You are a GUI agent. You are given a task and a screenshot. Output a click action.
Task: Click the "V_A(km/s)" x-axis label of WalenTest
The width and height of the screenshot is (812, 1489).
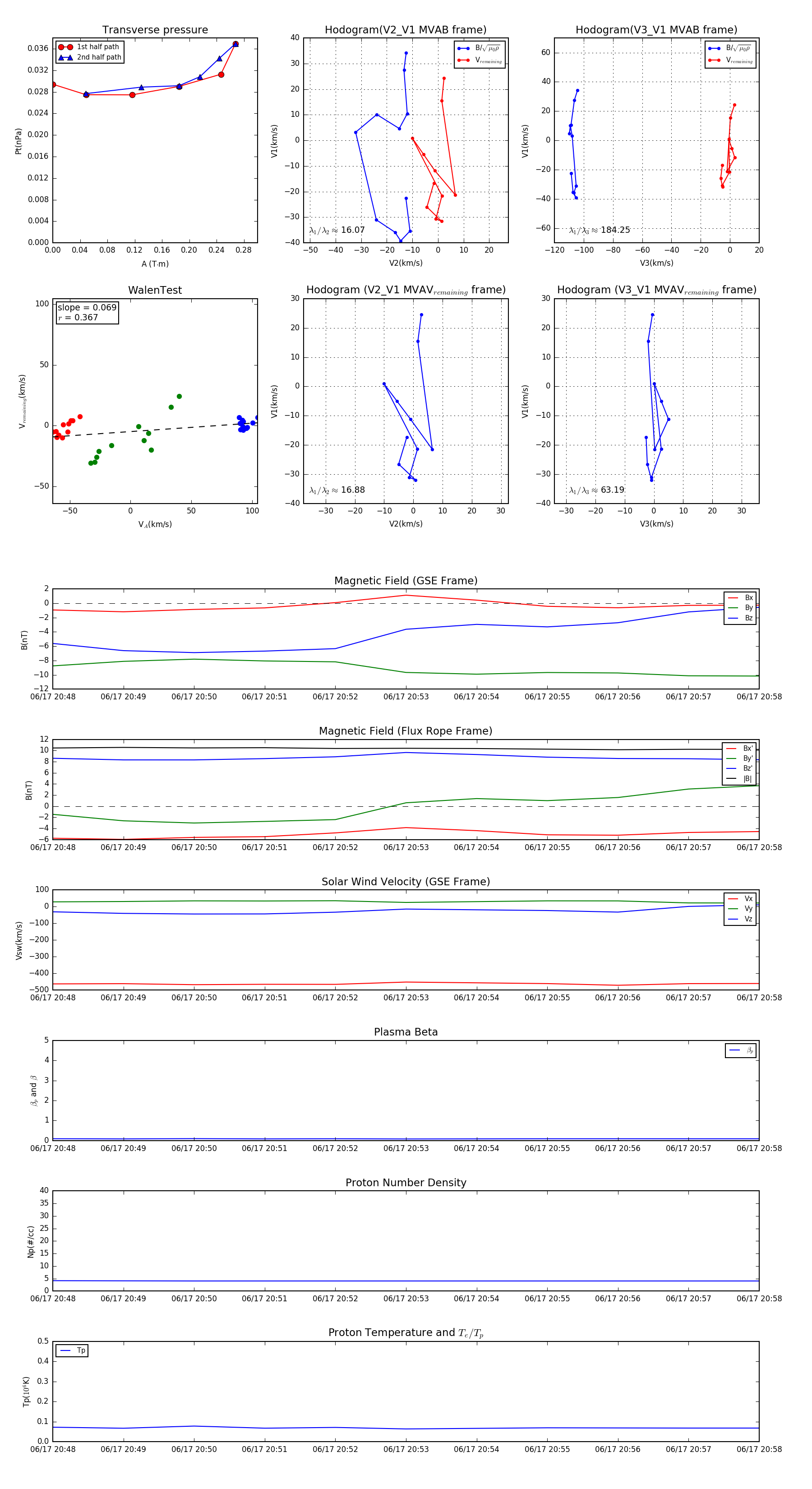click(155, 524)
